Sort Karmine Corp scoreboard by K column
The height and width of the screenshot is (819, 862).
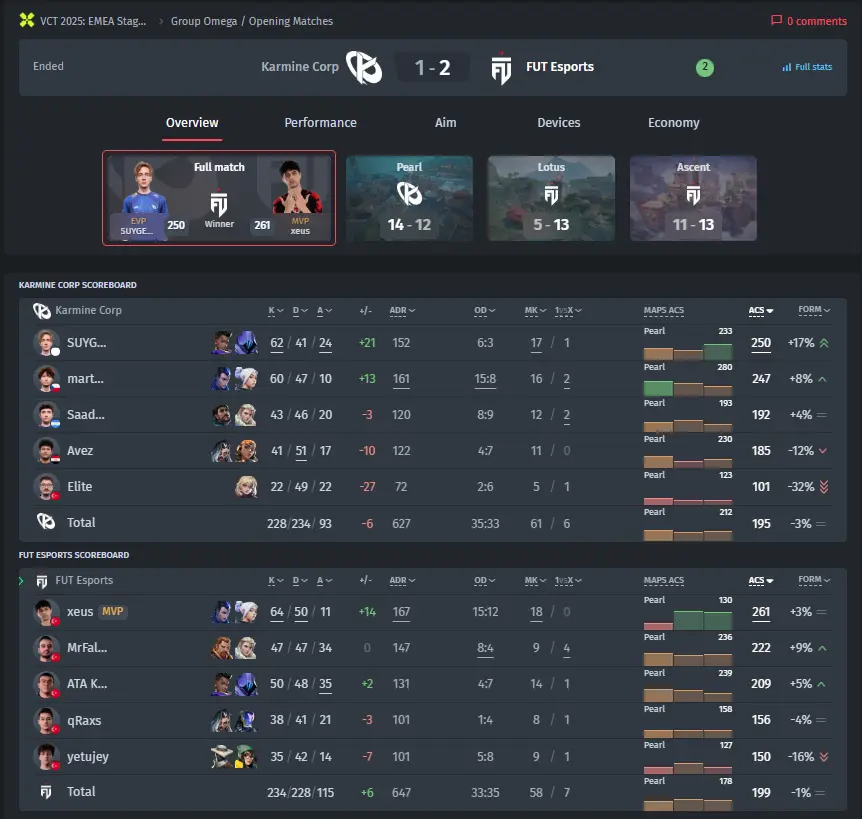(275, 311)
